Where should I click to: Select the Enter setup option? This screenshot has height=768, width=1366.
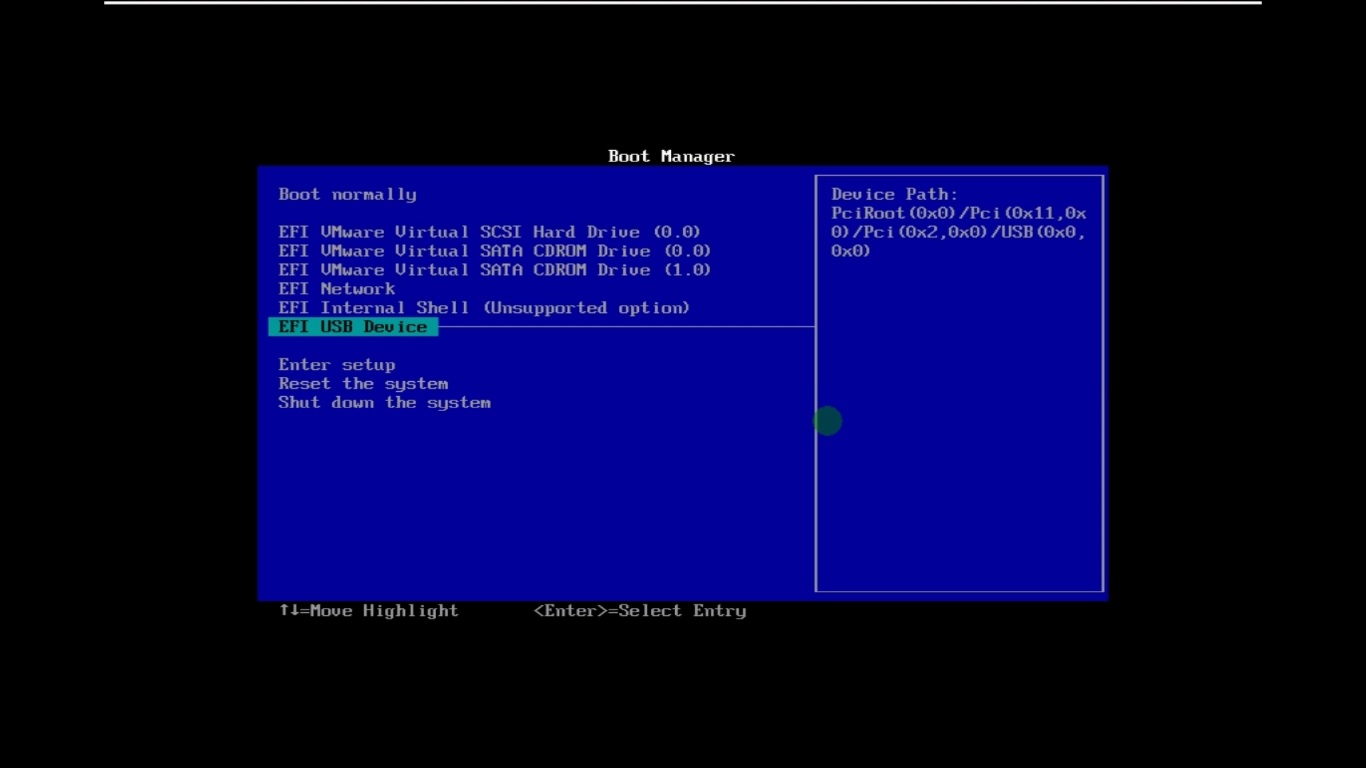(337, 365)
